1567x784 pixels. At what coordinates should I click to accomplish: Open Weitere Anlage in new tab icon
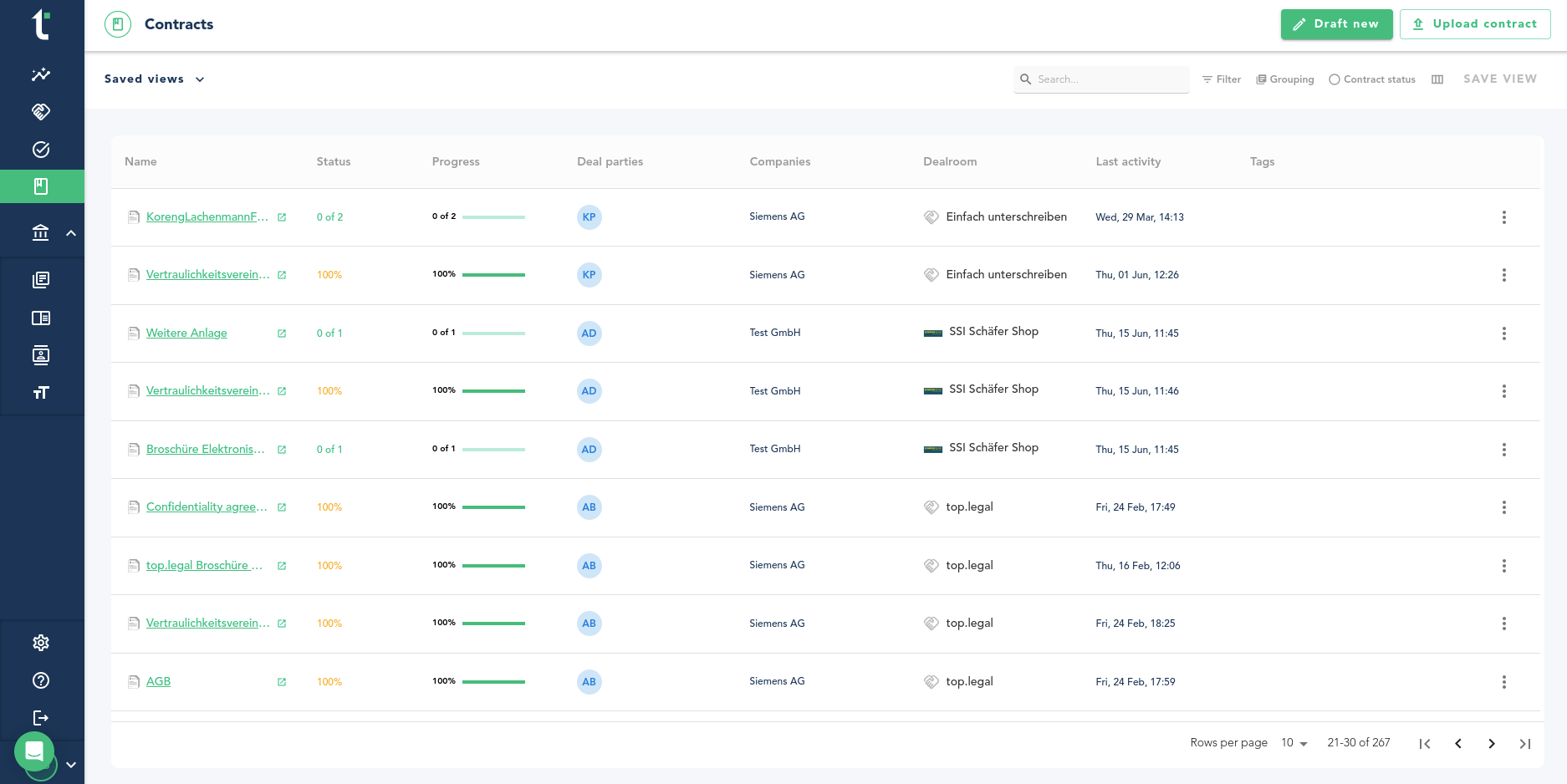(282, 333)
